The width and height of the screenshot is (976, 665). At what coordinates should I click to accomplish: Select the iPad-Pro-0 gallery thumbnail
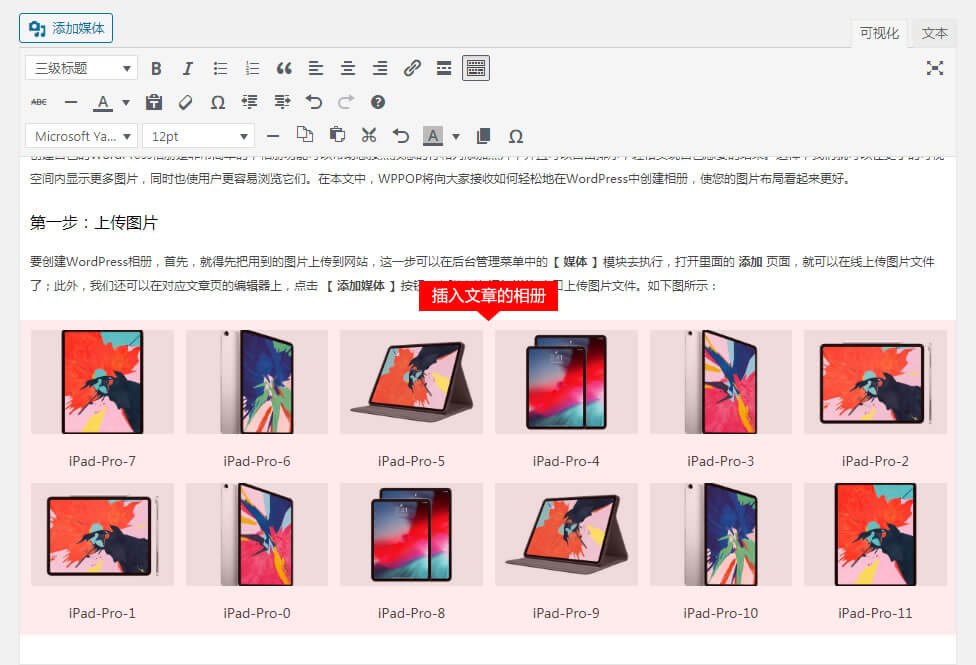[257, 535]
